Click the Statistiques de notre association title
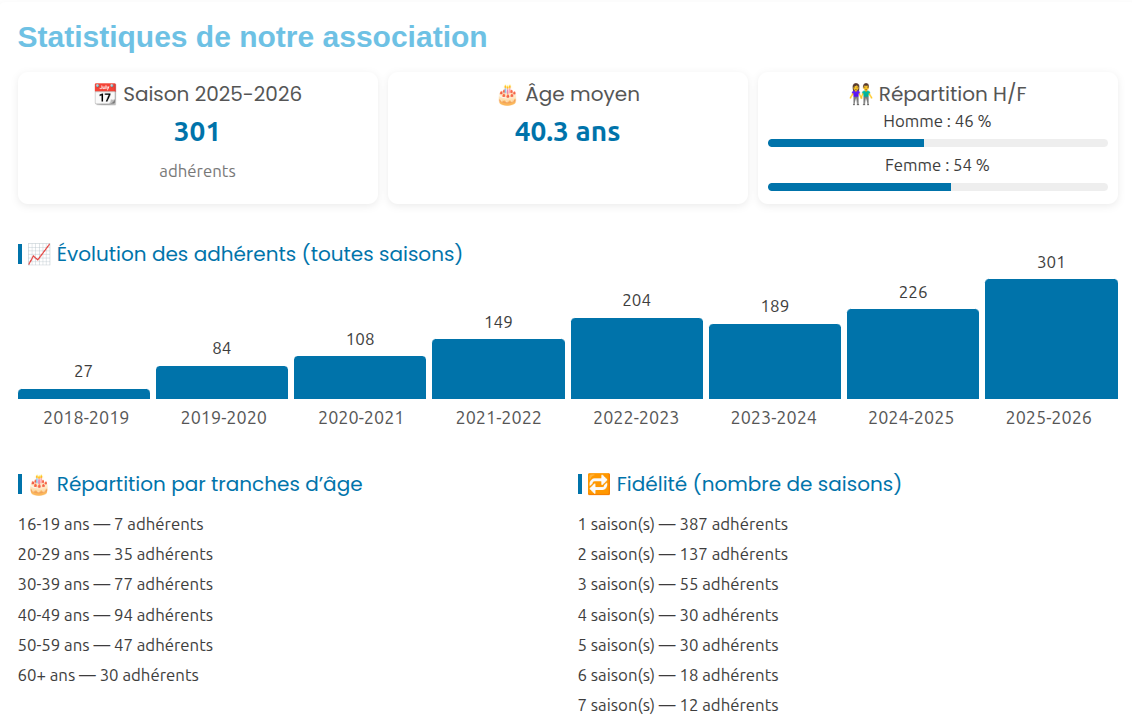The width and height of the screenshot is (1132, 722). point(253,37)
